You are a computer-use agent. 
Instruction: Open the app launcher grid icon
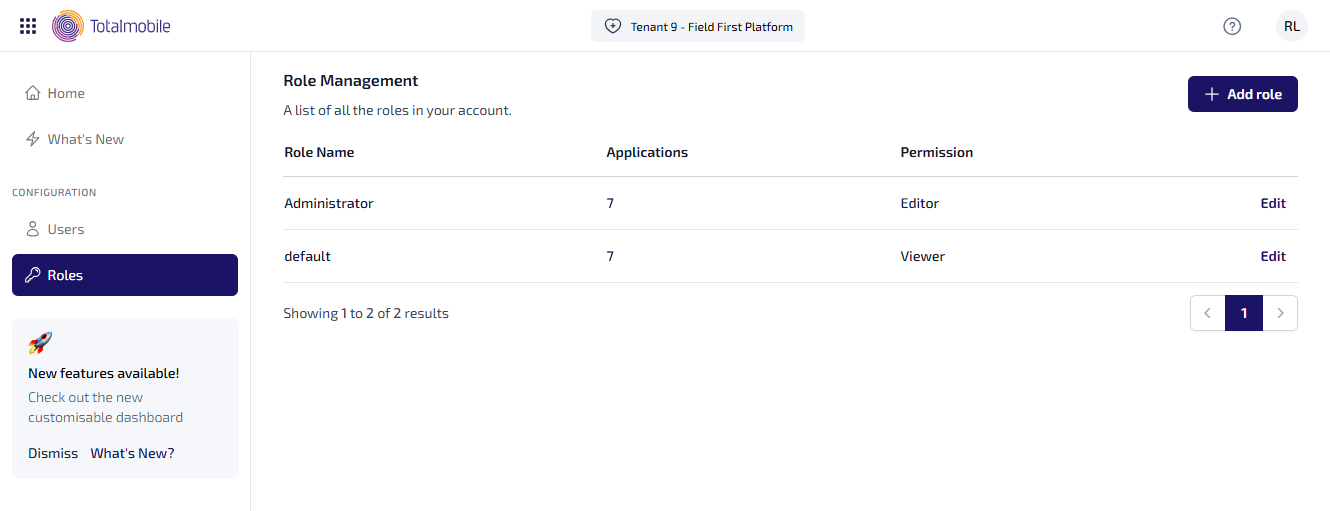click(28, 26)
